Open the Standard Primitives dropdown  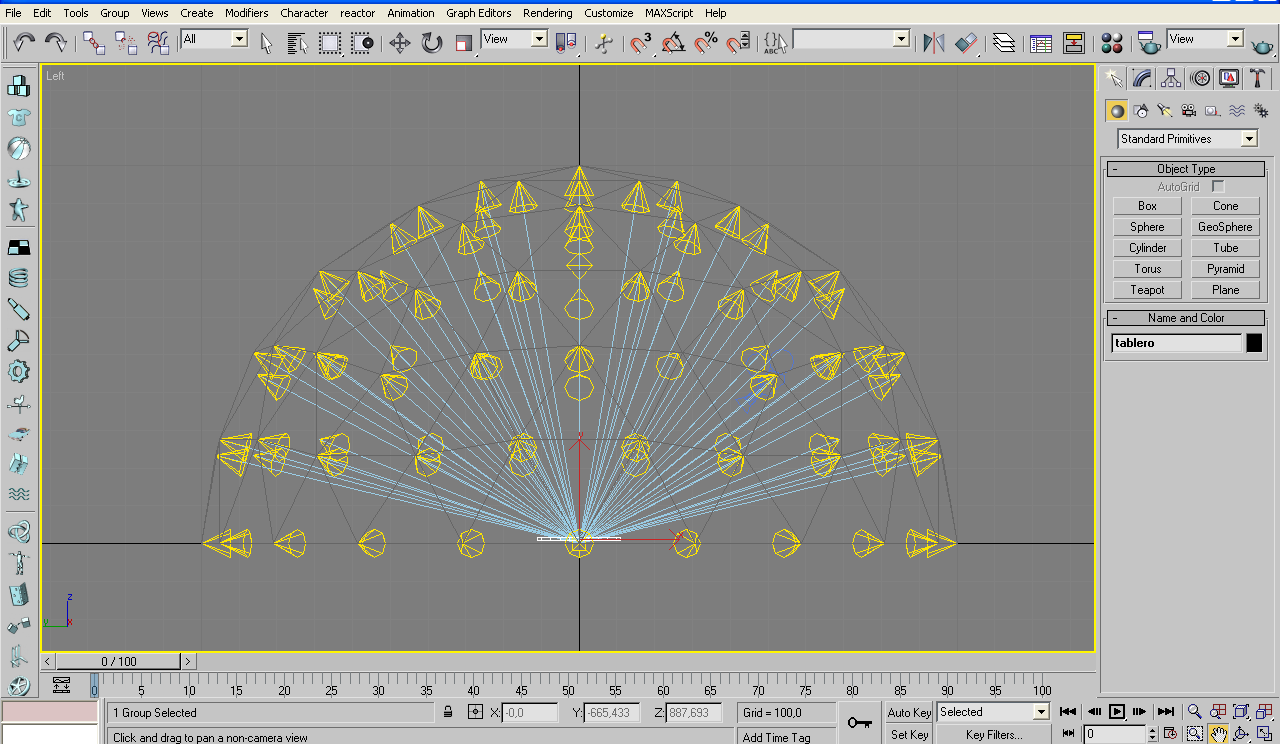click(x=1248, y=139)
